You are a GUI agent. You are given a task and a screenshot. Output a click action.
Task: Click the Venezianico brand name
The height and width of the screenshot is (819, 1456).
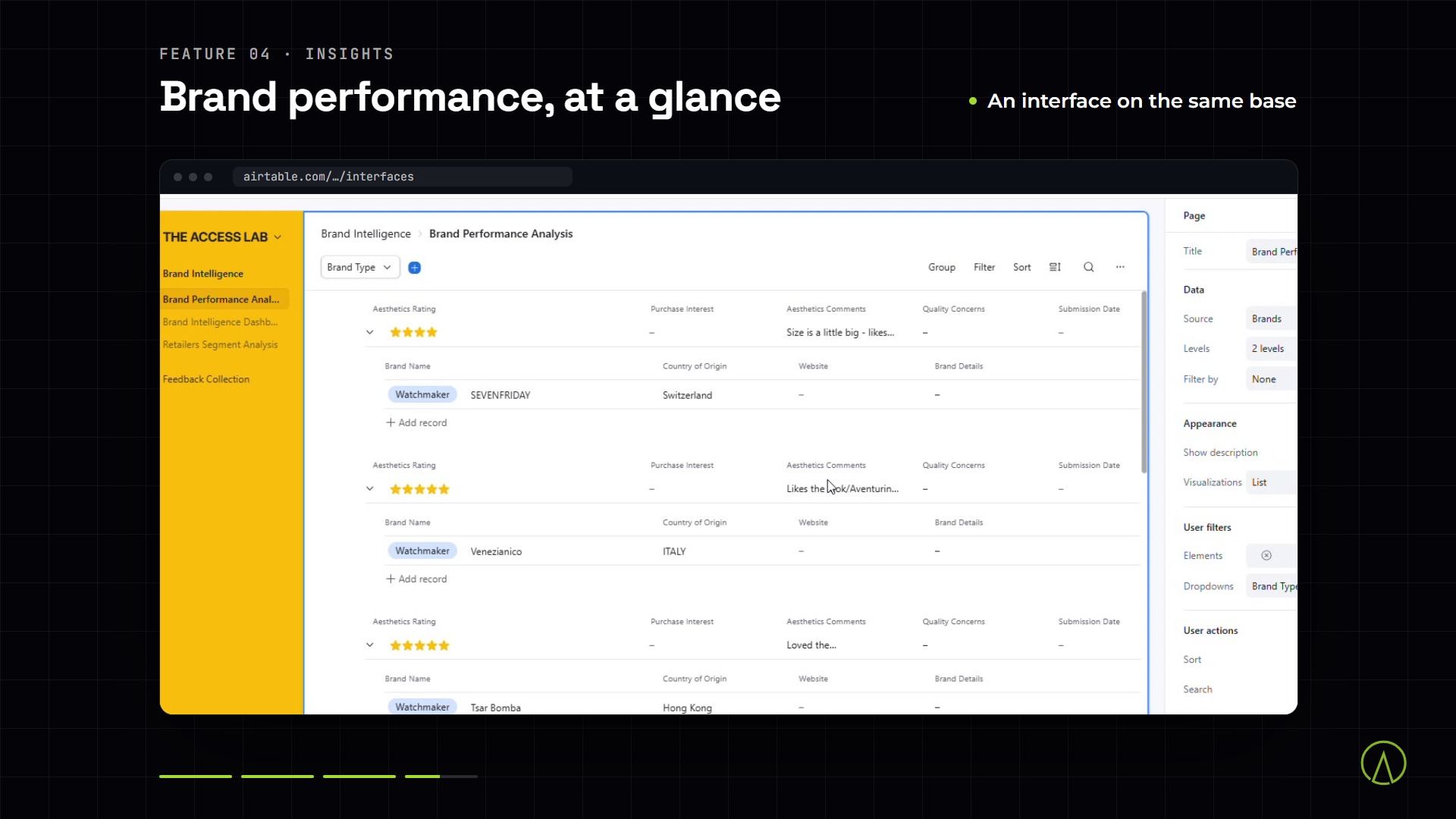[496, 551]
